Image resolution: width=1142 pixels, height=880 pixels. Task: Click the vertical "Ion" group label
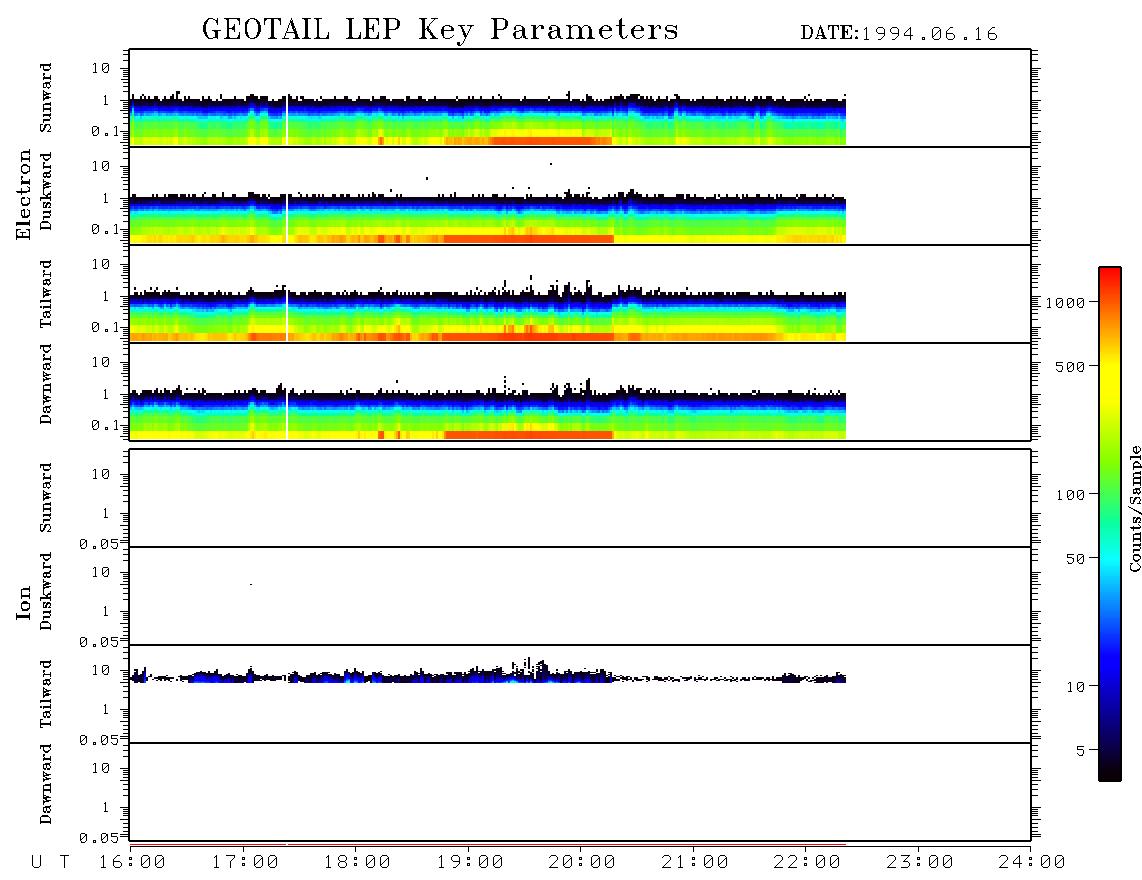click(24, 602)
